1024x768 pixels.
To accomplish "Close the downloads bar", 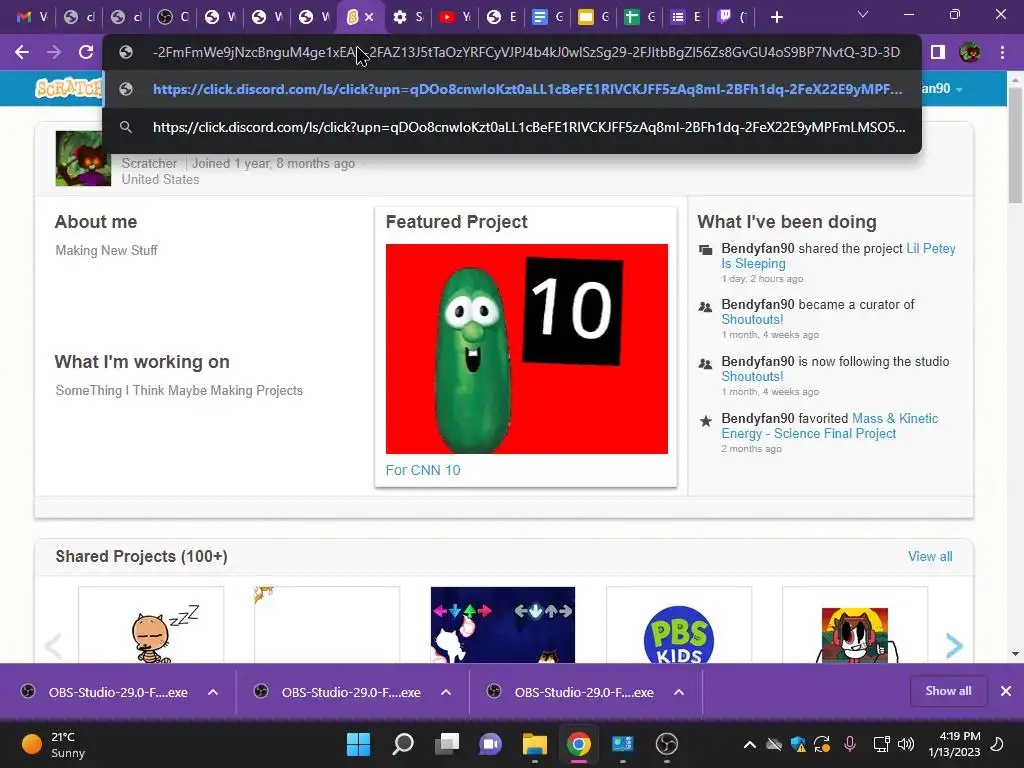I will [1006, 691].
